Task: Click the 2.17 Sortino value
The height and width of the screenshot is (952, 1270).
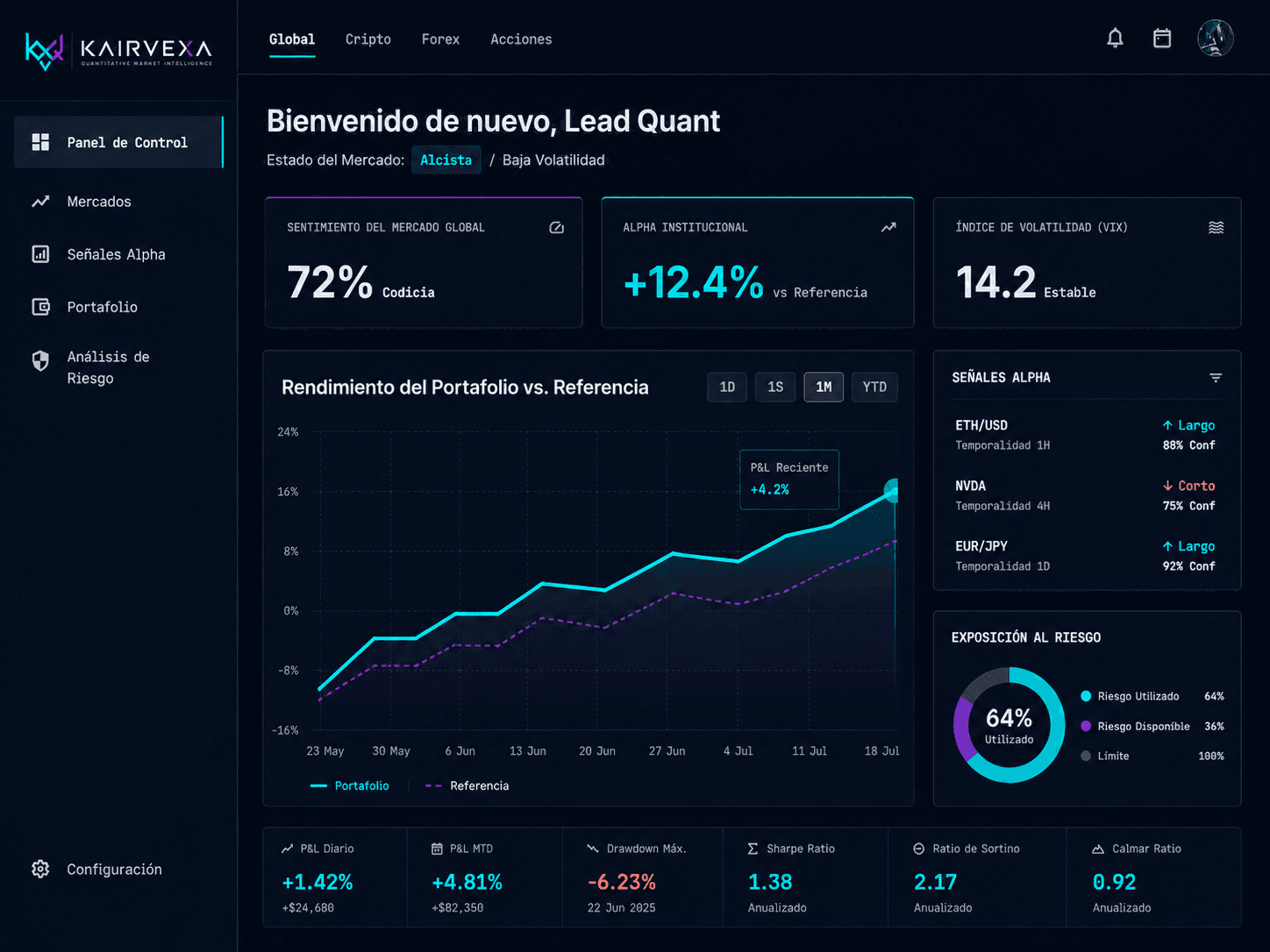Action: click(x=935, y=882)
